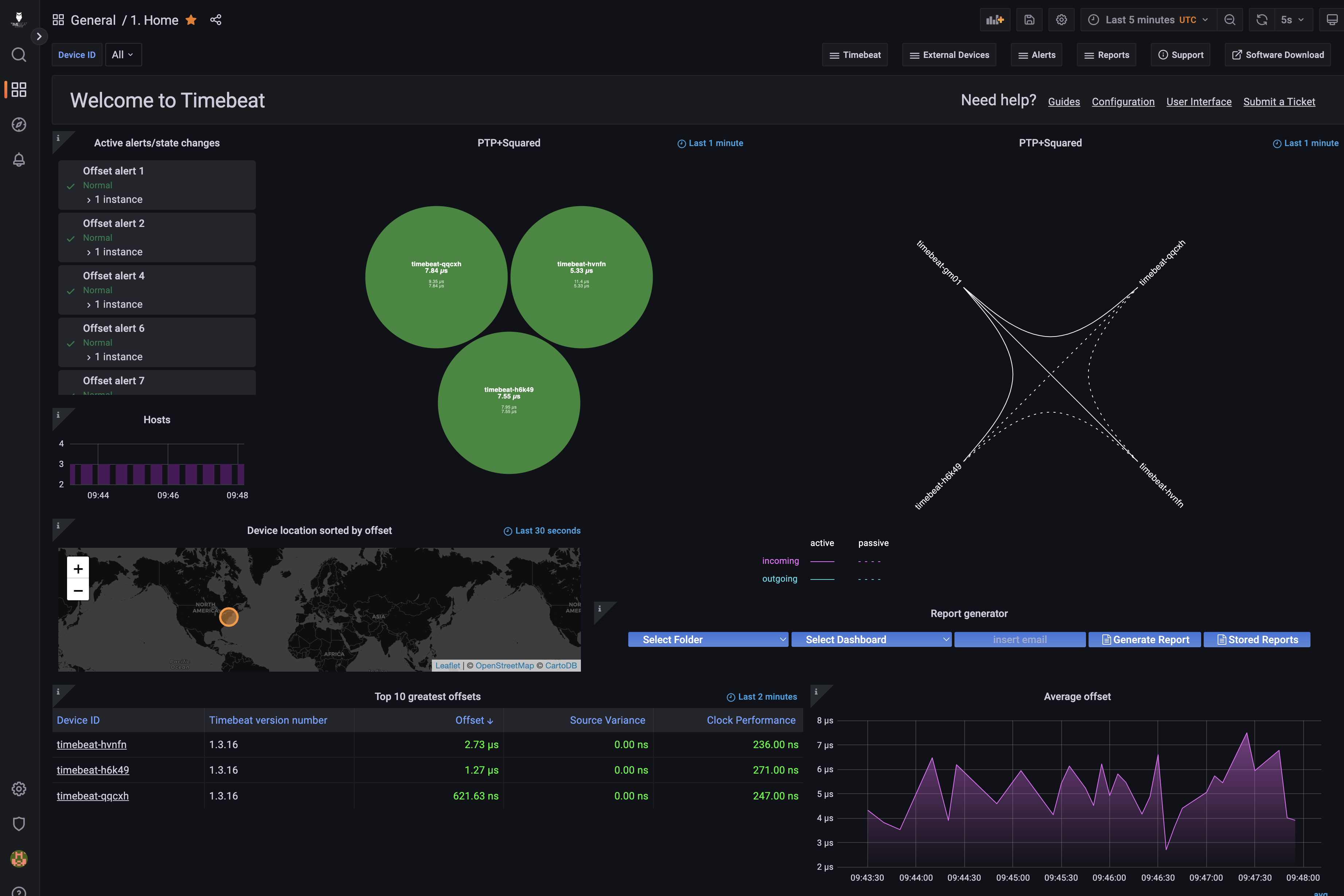Expand the sidebar with the arrow toggle
1344x896 pixels.
(39, 36)
